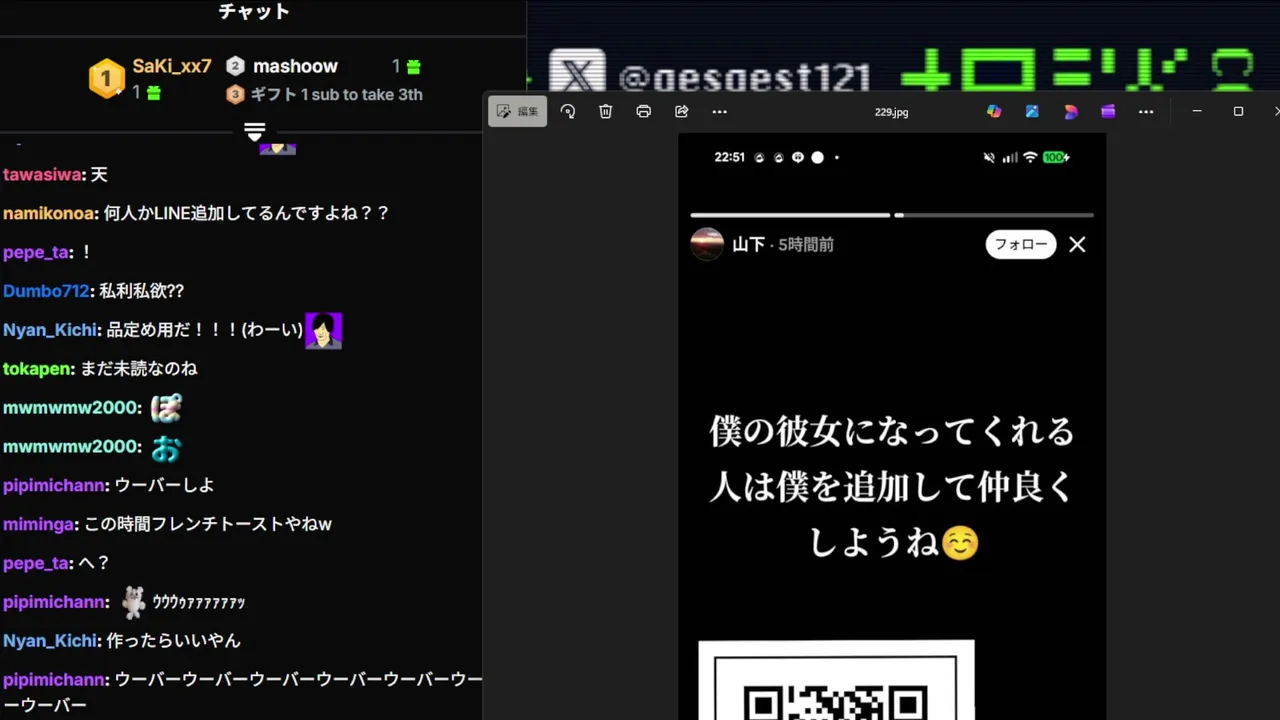Delete image with trash icon

point(606,111)
